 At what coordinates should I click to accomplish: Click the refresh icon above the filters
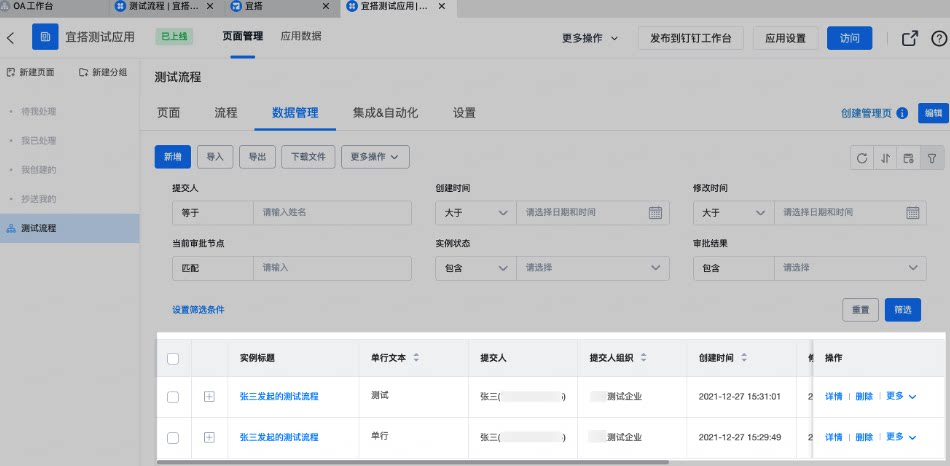point(862,159)
